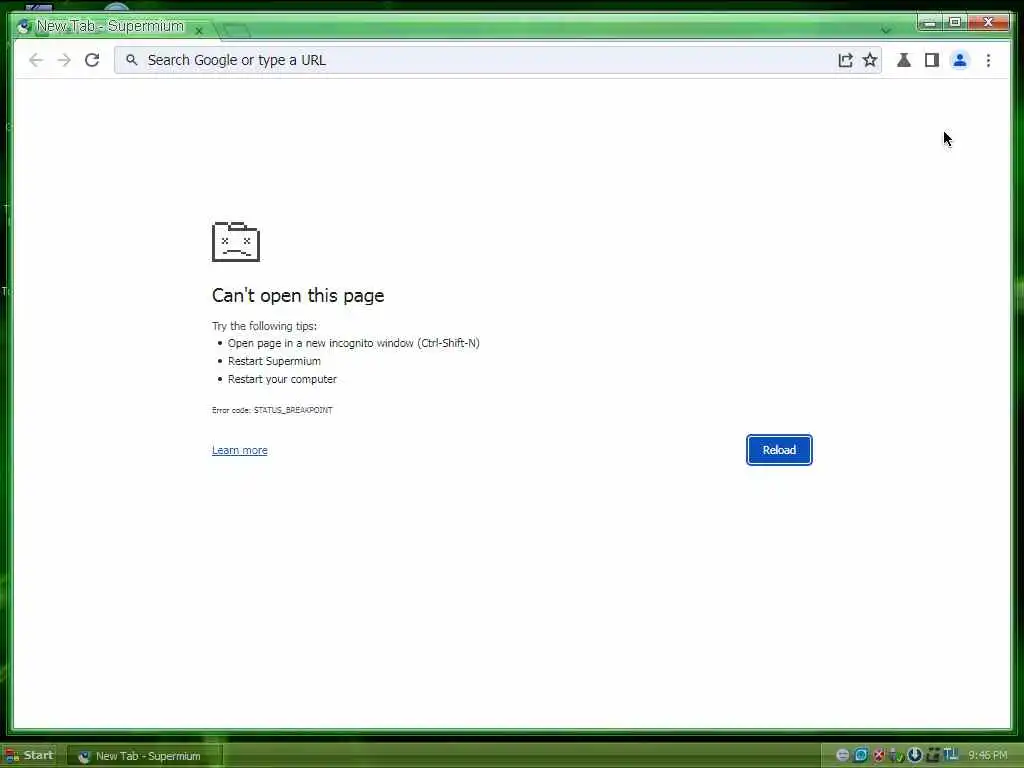Click the blue download arrow tray icon

click(914, 756)
